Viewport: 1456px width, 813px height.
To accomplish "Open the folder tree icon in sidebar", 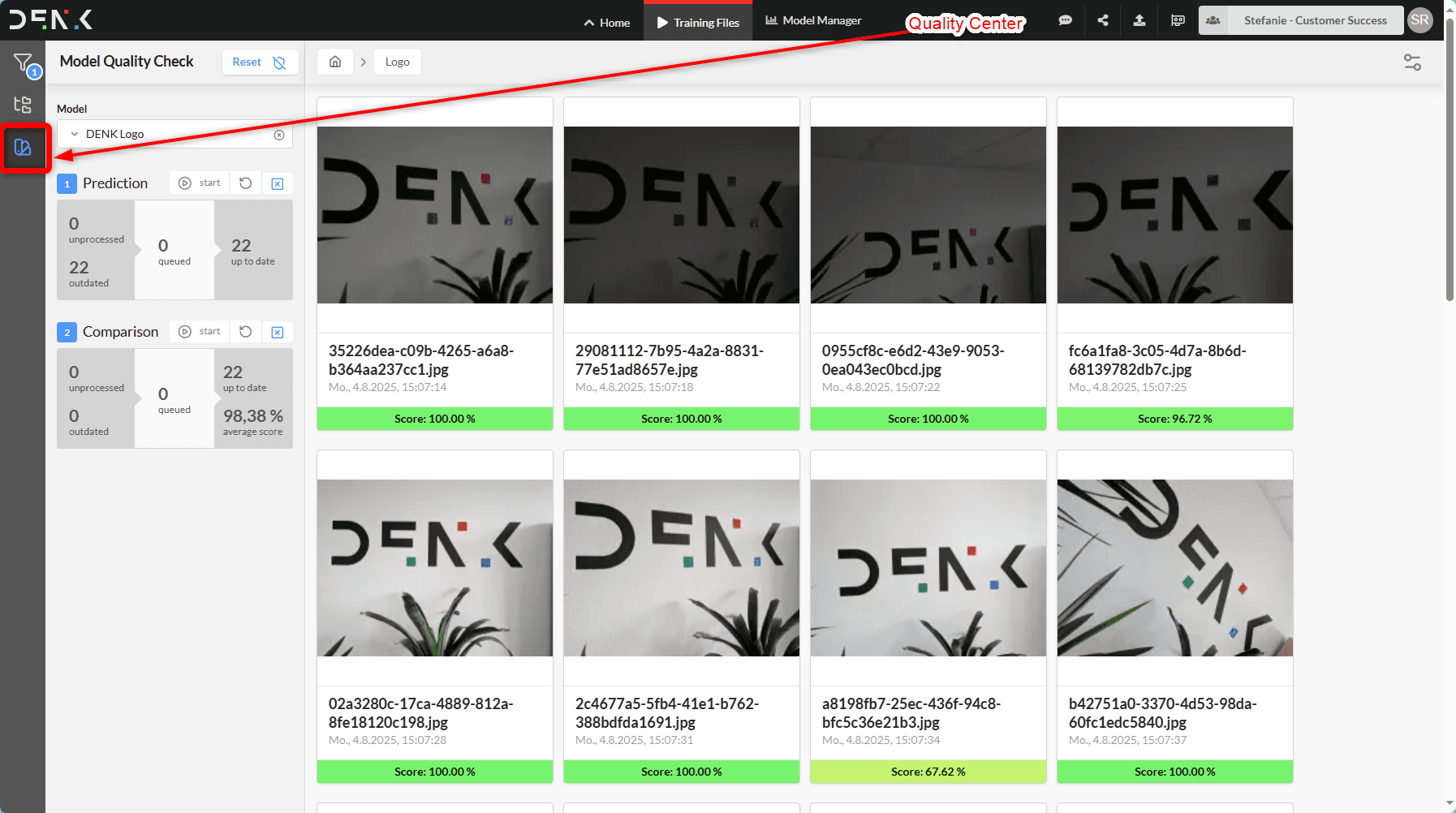I will pos(22,105).
